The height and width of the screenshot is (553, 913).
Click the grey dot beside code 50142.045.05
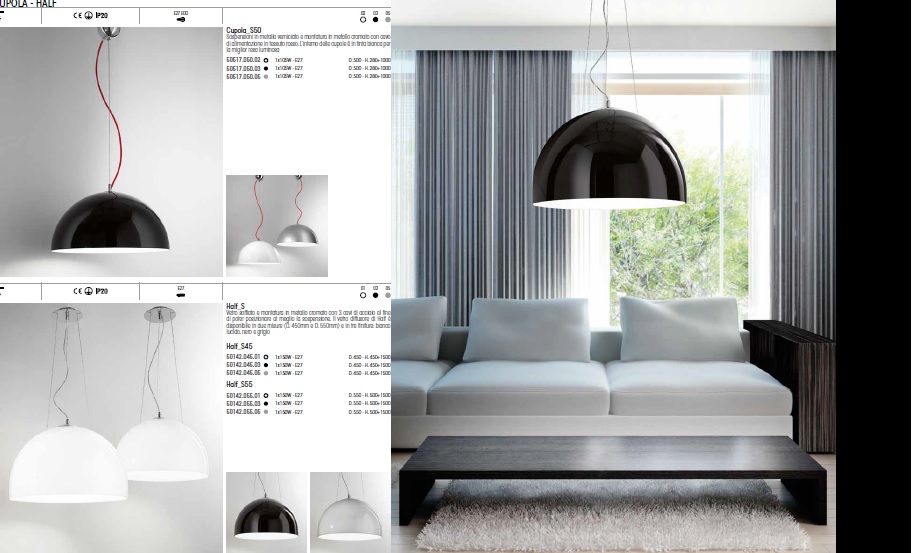[x=266, y=373]
